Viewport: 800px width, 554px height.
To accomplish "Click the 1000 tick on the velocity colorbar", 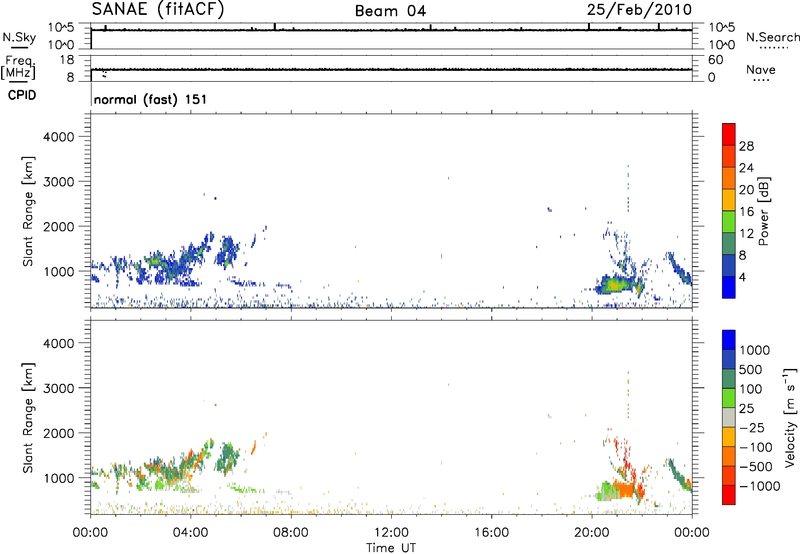I will click(x=755, y=350).
